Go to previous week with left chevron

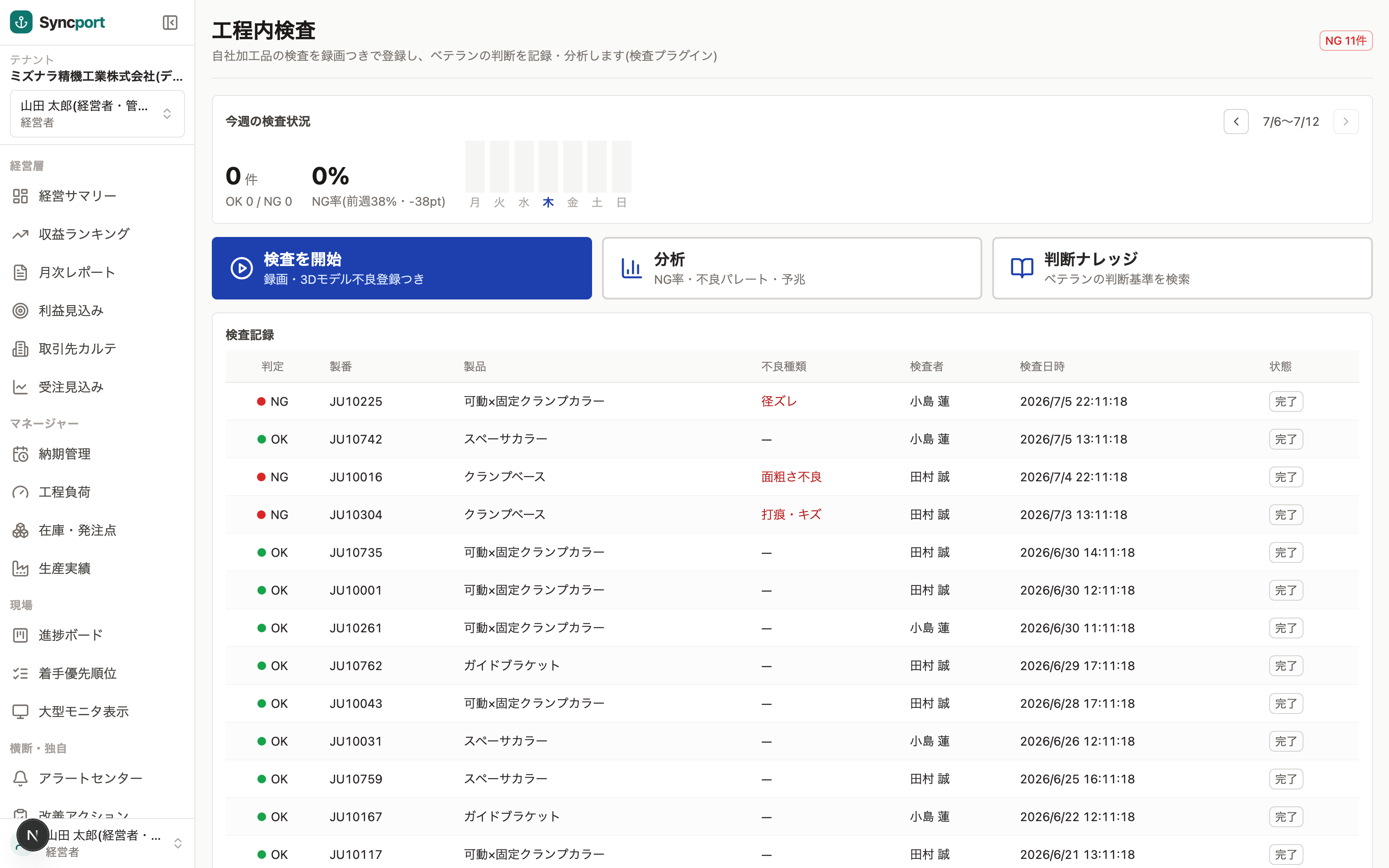(1236, 122)
